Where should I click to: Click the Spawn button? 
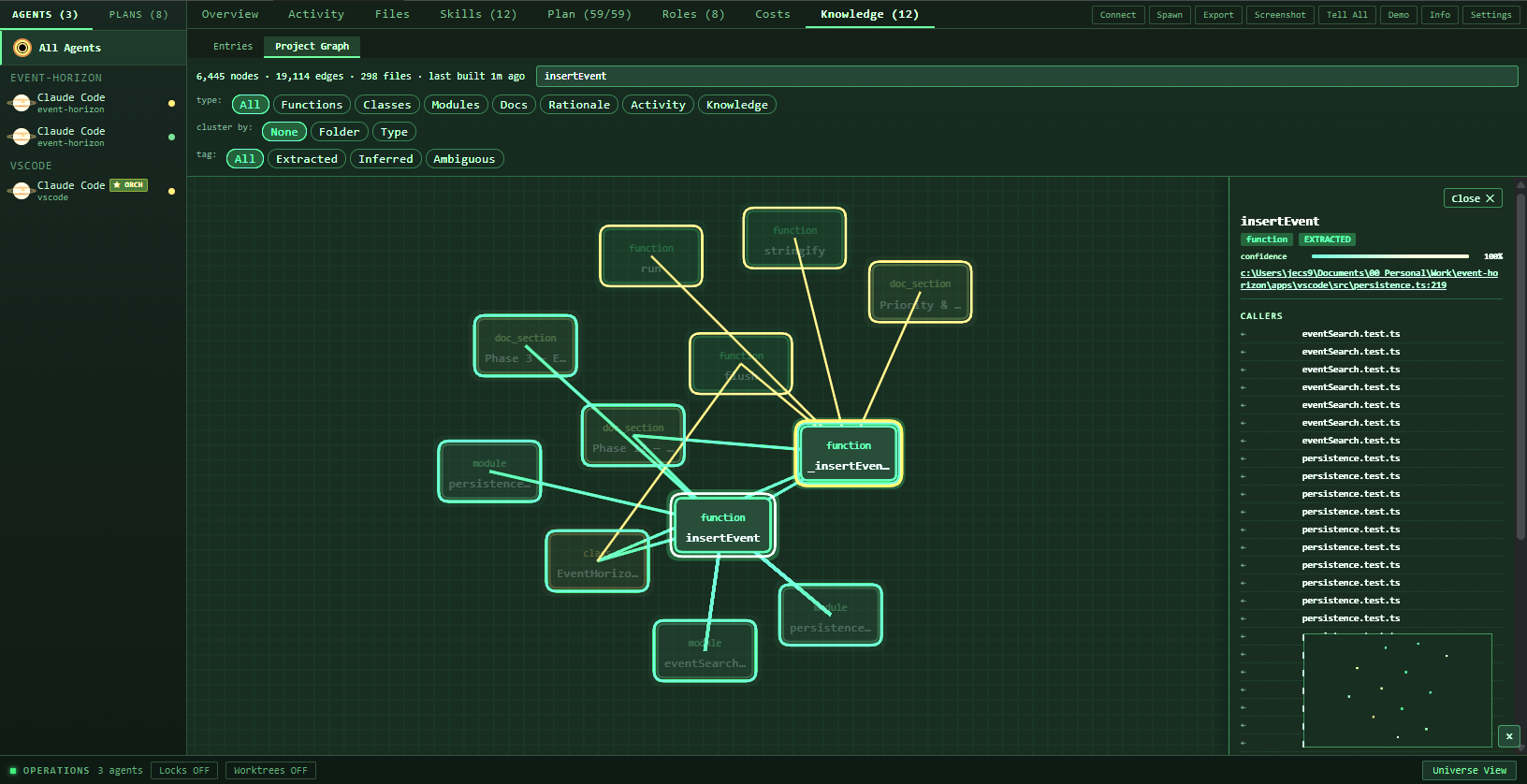click(x=1170, y=15)
